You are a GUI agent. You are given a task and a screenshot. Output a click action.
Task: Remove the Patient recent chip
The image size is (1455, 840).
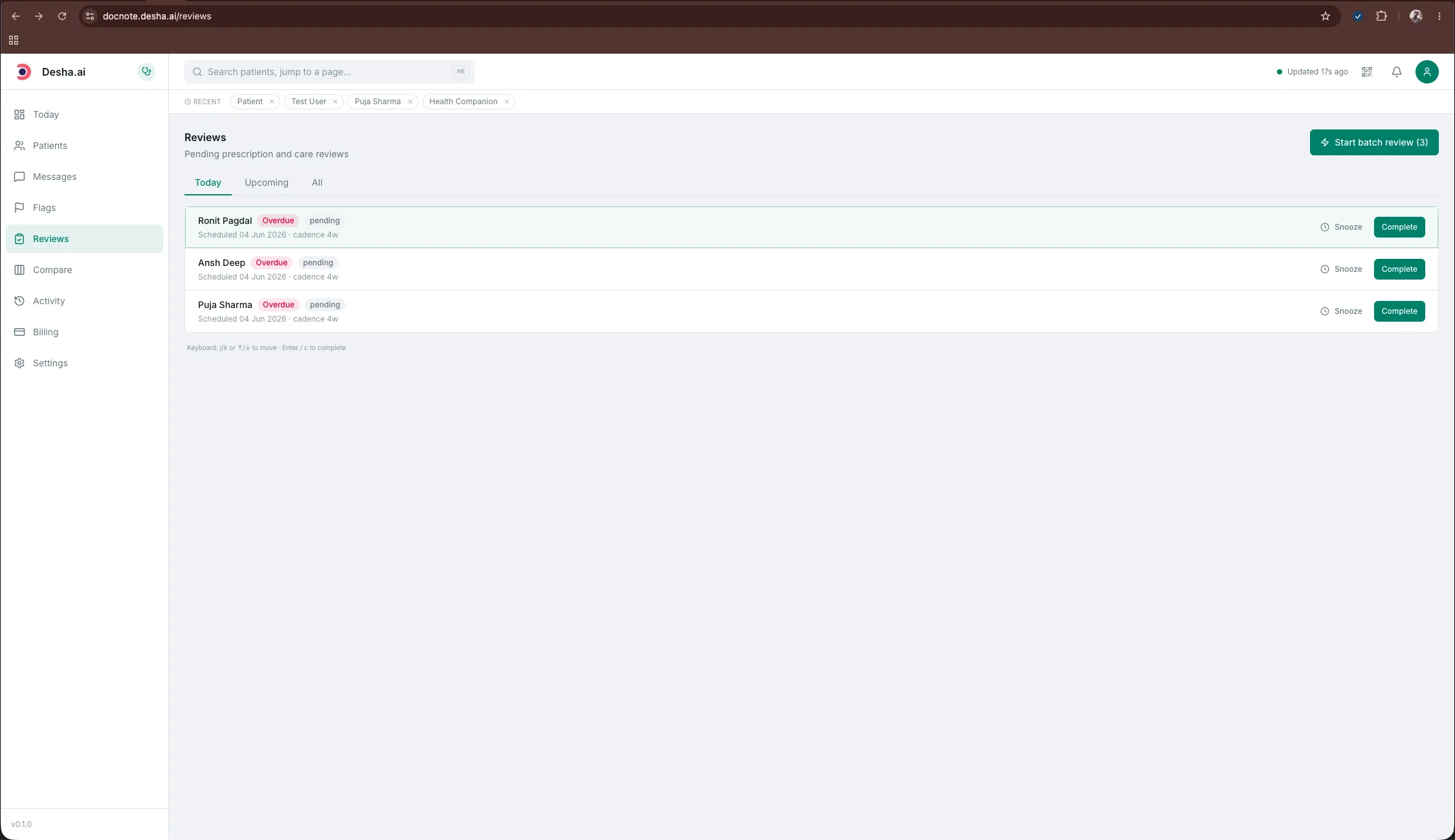272,102
